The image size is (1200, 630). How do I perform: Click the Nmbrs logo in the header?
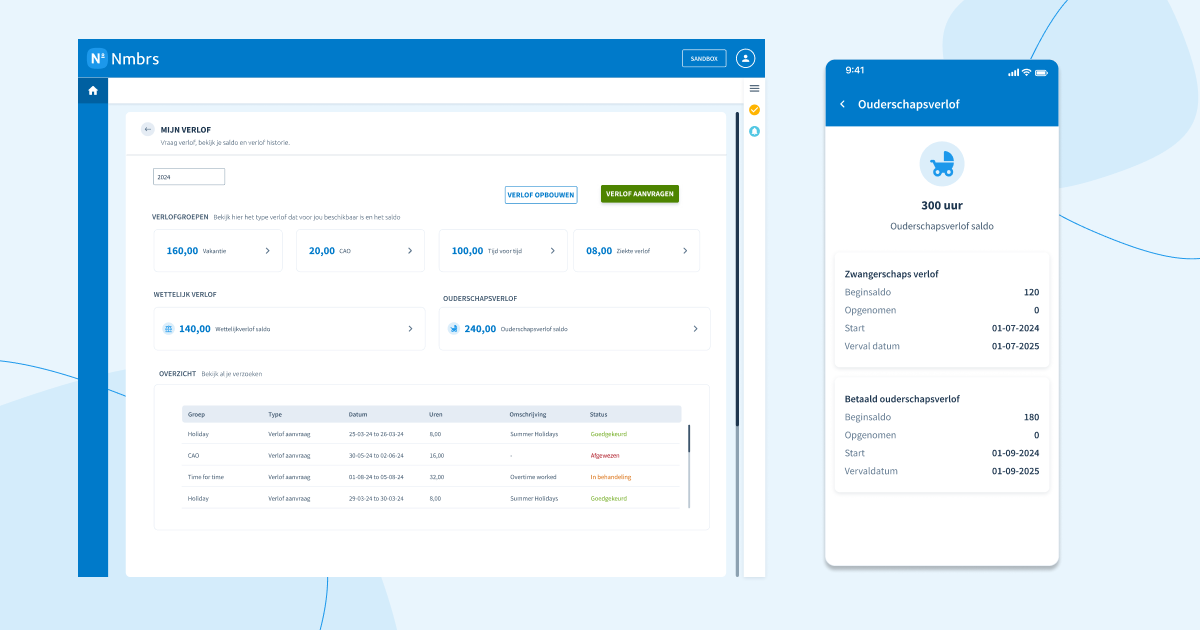[x=123, y=58]
